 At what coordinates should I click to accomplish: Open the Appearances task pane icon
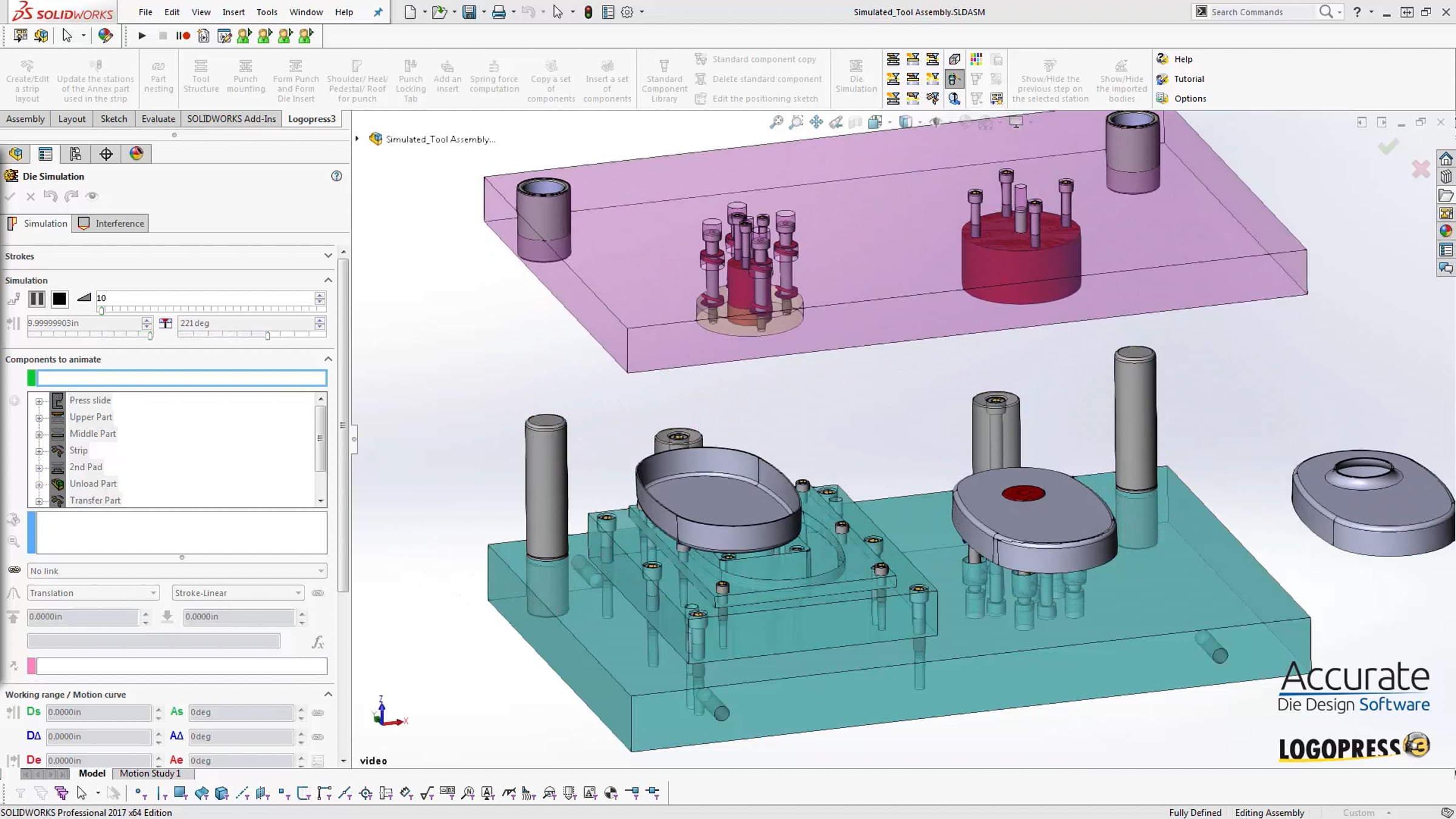click(1446, 231)
